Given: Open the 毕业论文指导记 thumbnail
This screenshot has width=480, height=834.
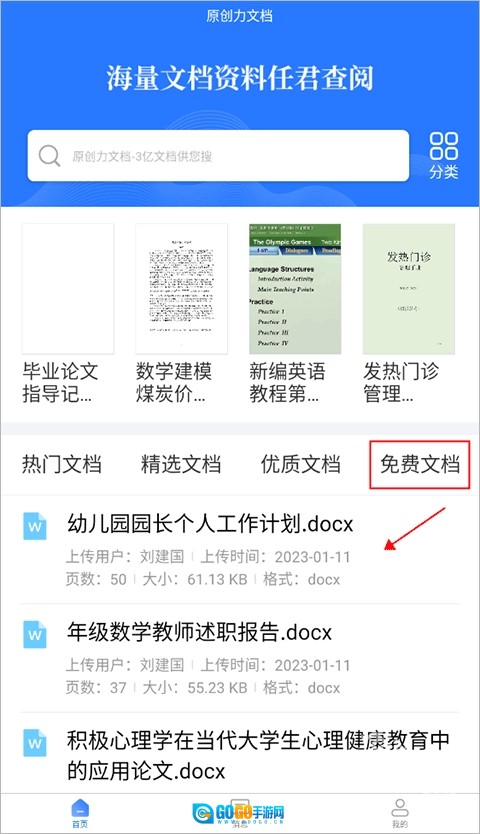Looking at the screenshot, I should tap(68, 289).
